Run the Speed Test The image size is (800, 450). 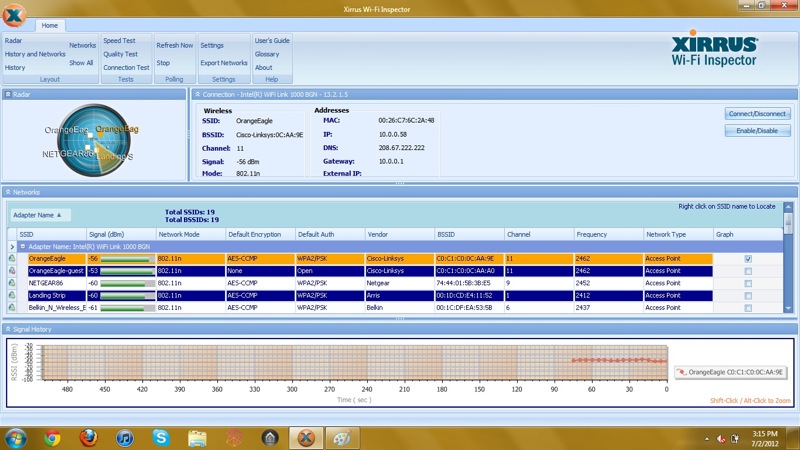(x=119, y=40)
